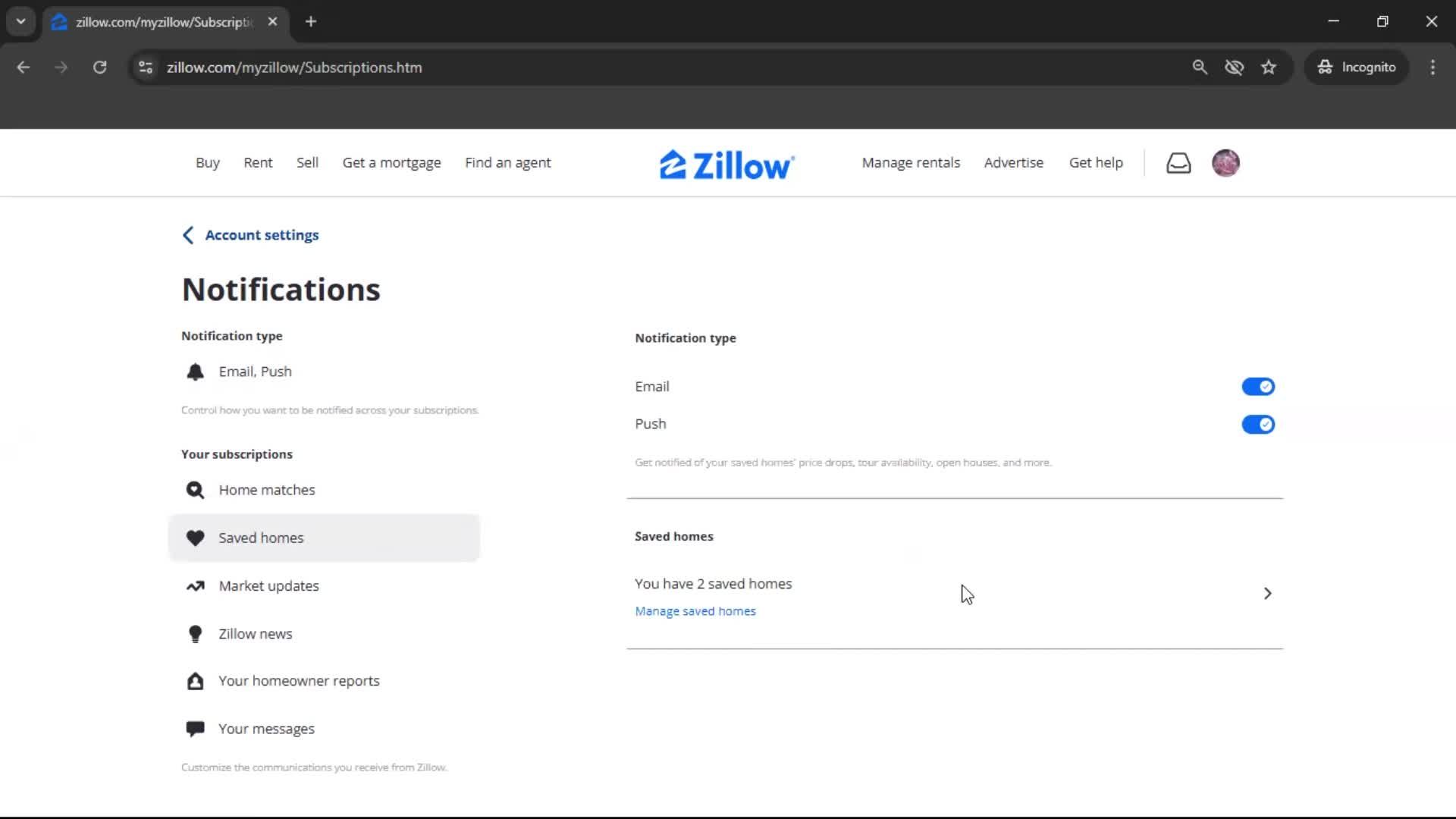Open Get a mortgage menu
Image resolution: width=1456 pixels, height=819 pixels.
point(391,163)
